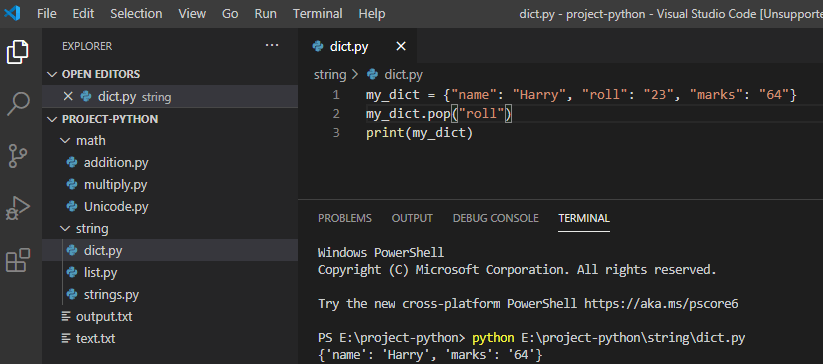This screenshot has height=364, width=823.
Task: Open the Extensions view
Action: [17, 260]
